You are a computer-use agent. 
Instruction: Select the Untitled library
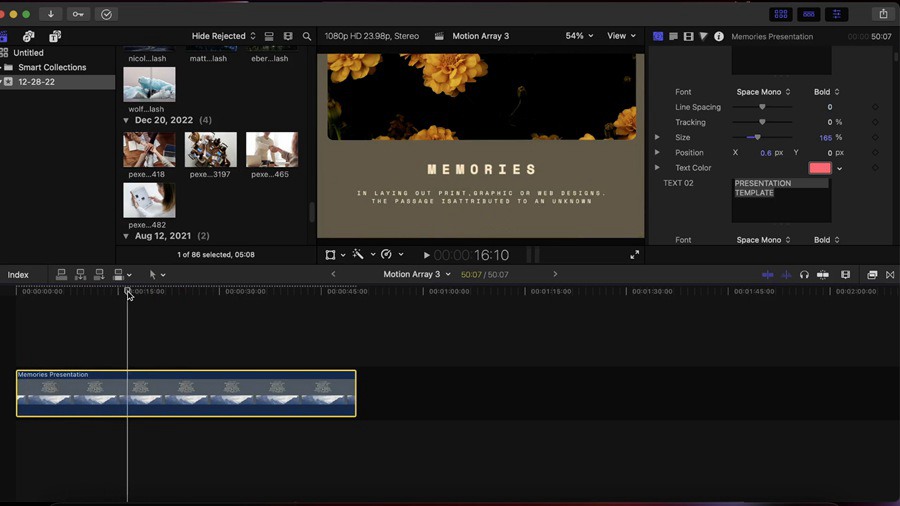(x=28, y=52)
